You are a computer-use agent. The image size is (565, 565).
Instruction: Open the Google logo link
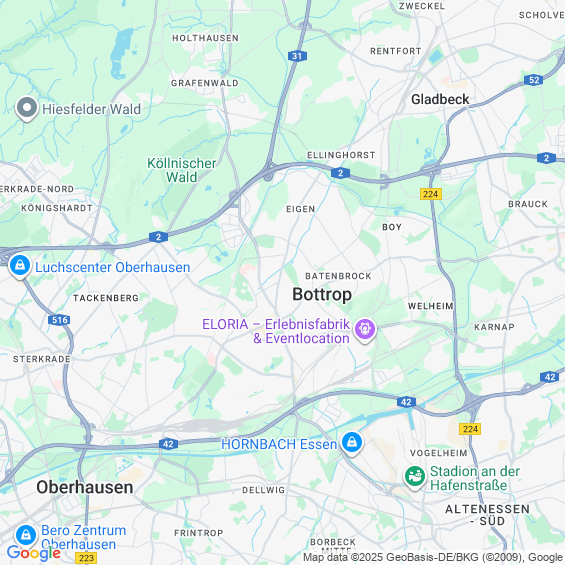coord(34,553)
